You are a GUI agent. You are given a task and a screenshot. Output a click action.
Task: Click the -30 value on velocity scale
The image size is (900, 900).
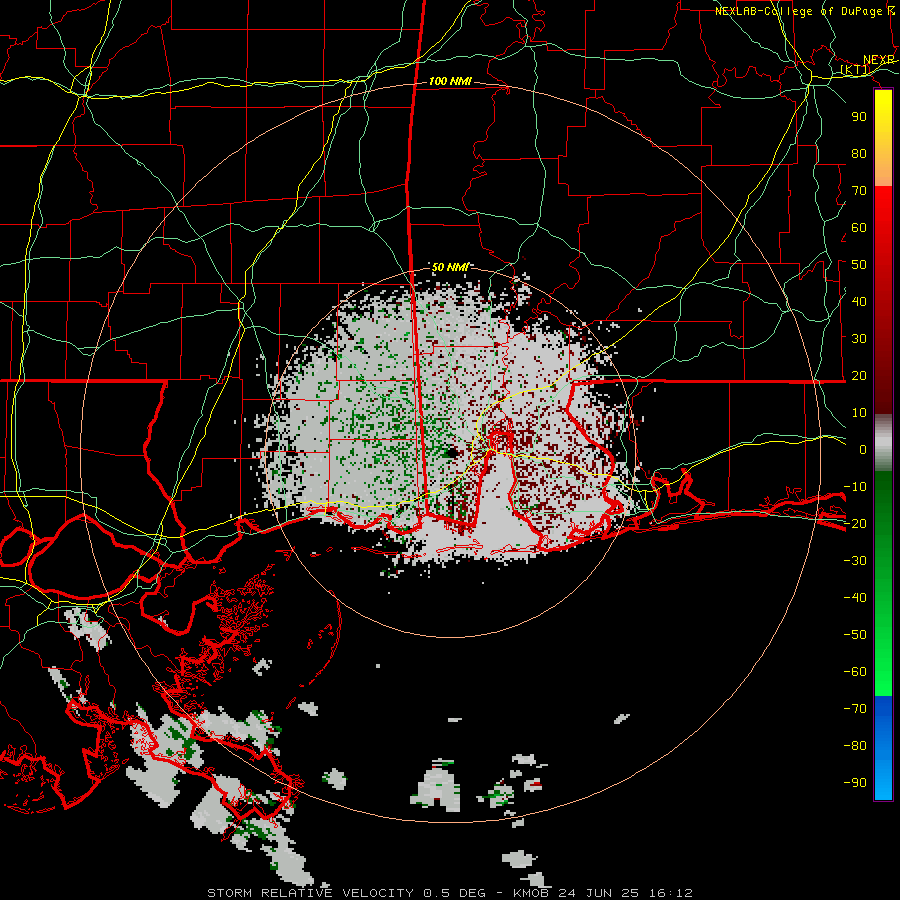click(855, 561)
